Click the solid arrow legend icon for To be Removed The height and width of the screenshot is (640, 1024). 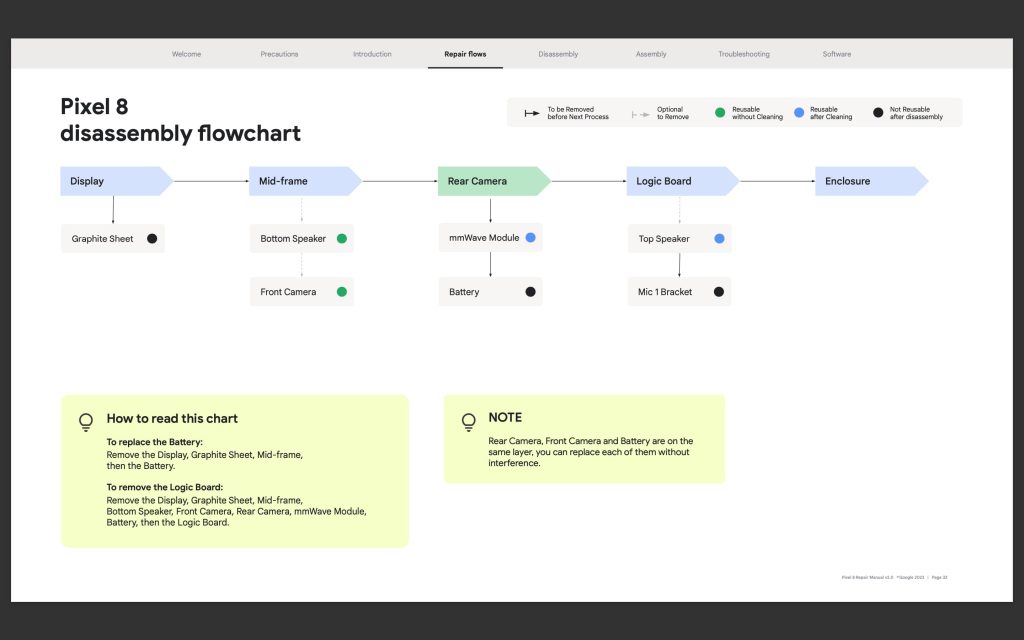tap(531, 113)
